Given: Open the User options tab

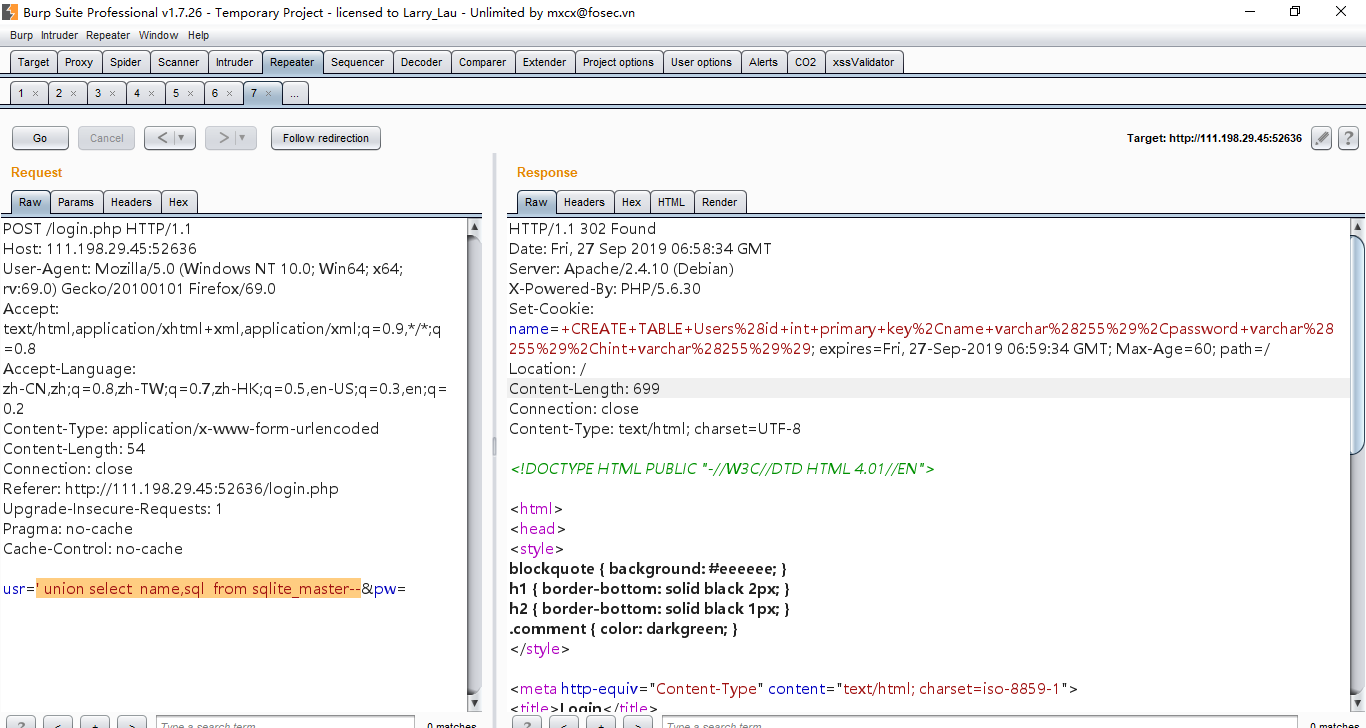Looking at the screenshot, I should 701,62.
